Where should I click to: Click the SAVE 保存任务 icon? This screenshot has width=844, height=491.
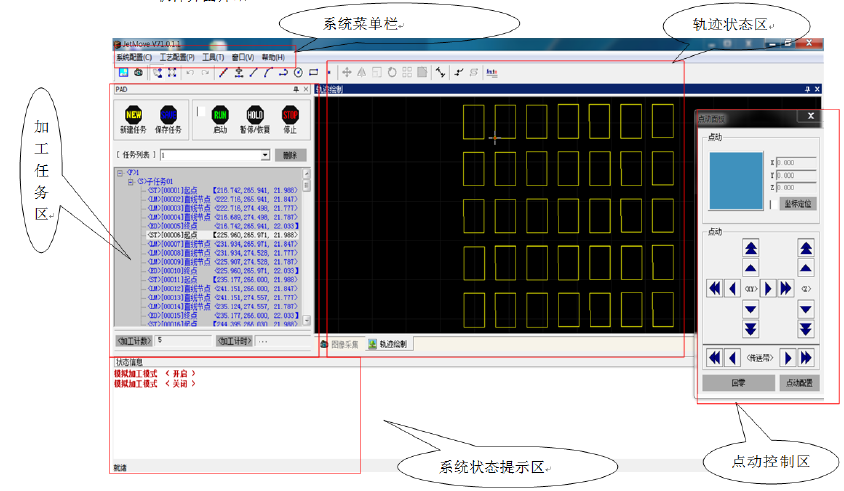(168, 115)
